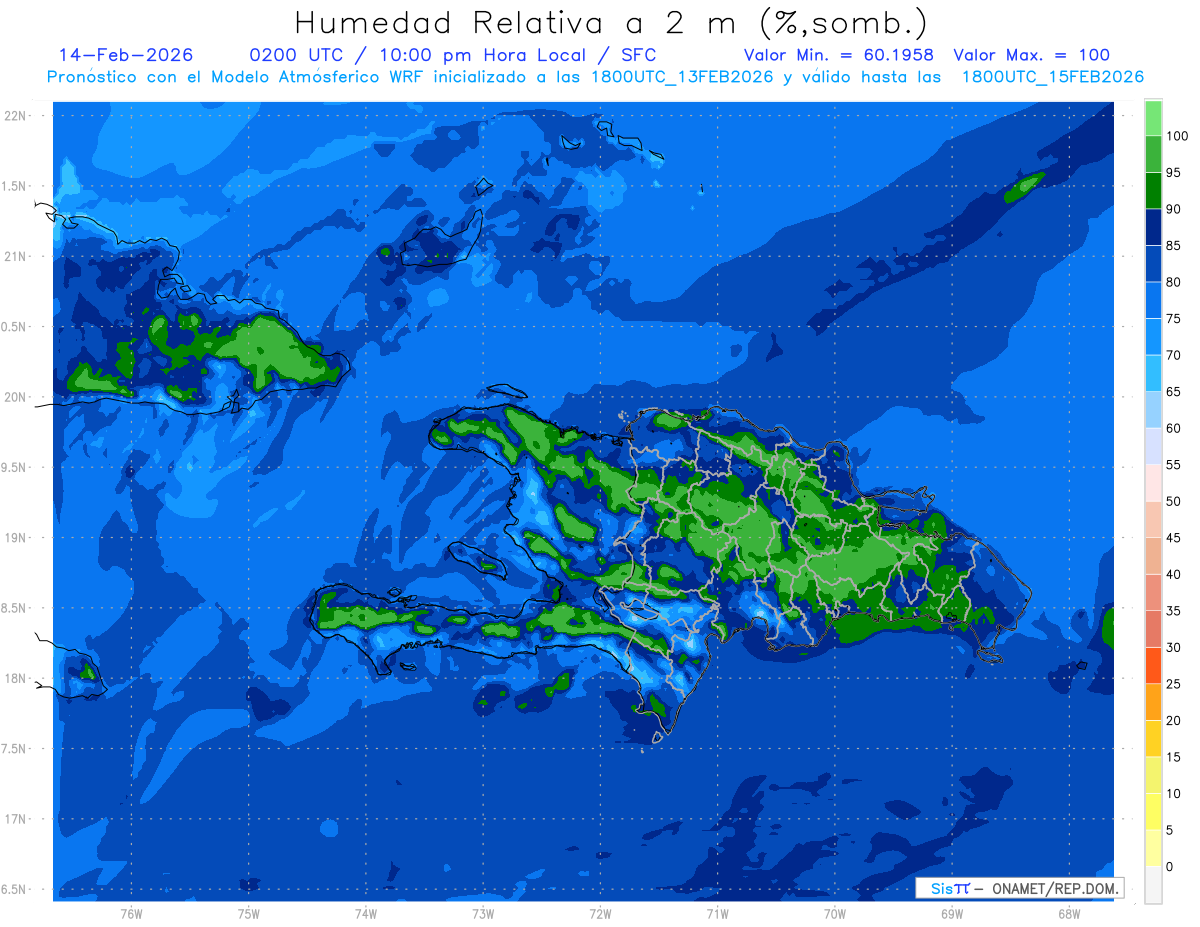
Task: Click the blue legend band between 80 and 85
Action: (1153, 264)
